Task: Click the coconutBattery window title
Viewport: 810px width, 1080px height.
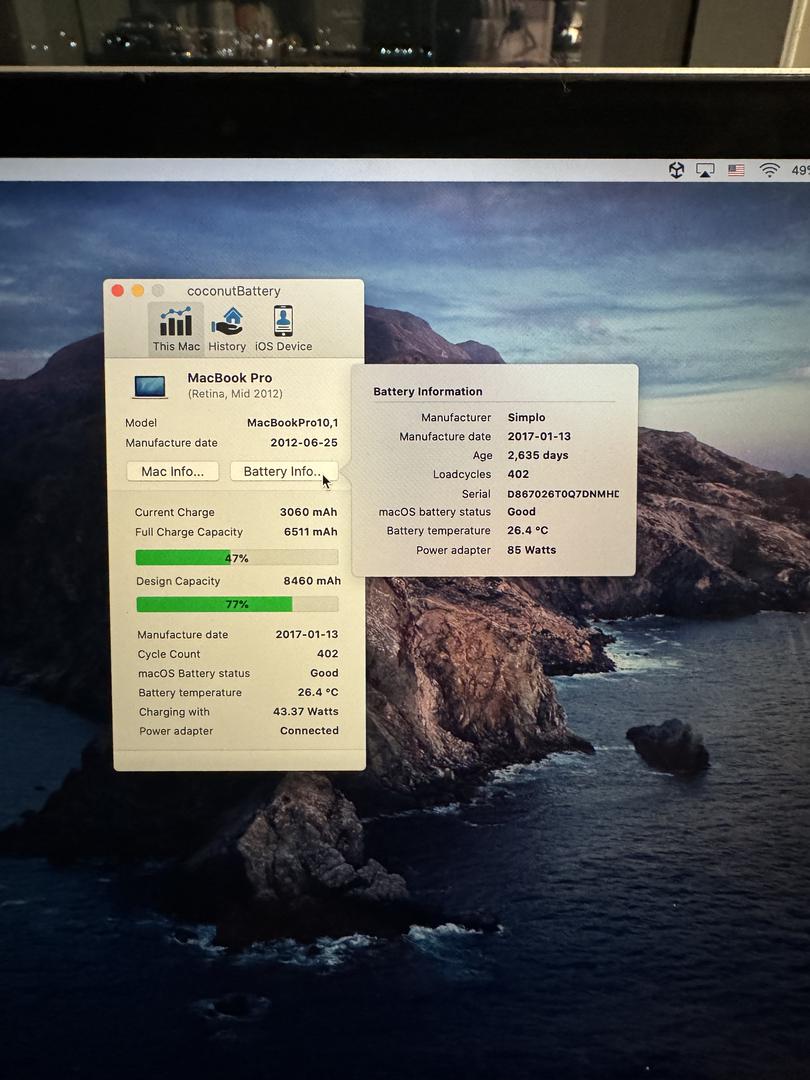Action: pyautogui.click(x=233, y=291)
